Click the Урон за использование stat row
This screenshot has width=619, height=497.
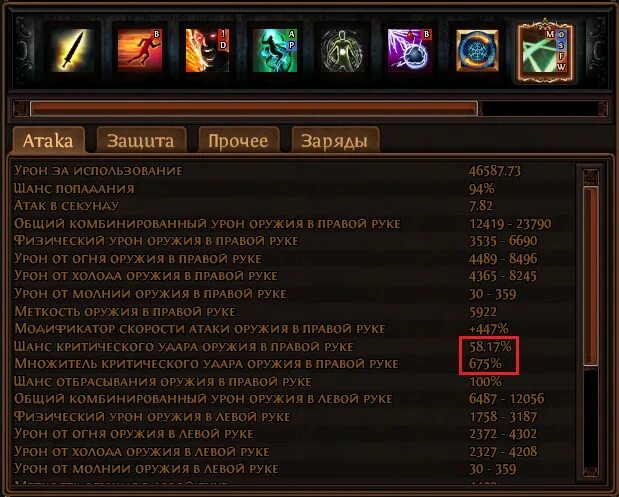pyautogui.click(x=292, y=171)
